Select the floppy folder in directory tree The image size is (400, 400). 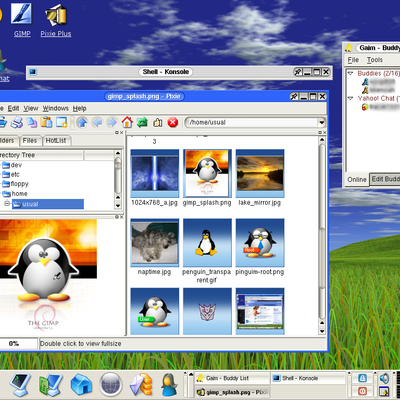pos(15,184)
